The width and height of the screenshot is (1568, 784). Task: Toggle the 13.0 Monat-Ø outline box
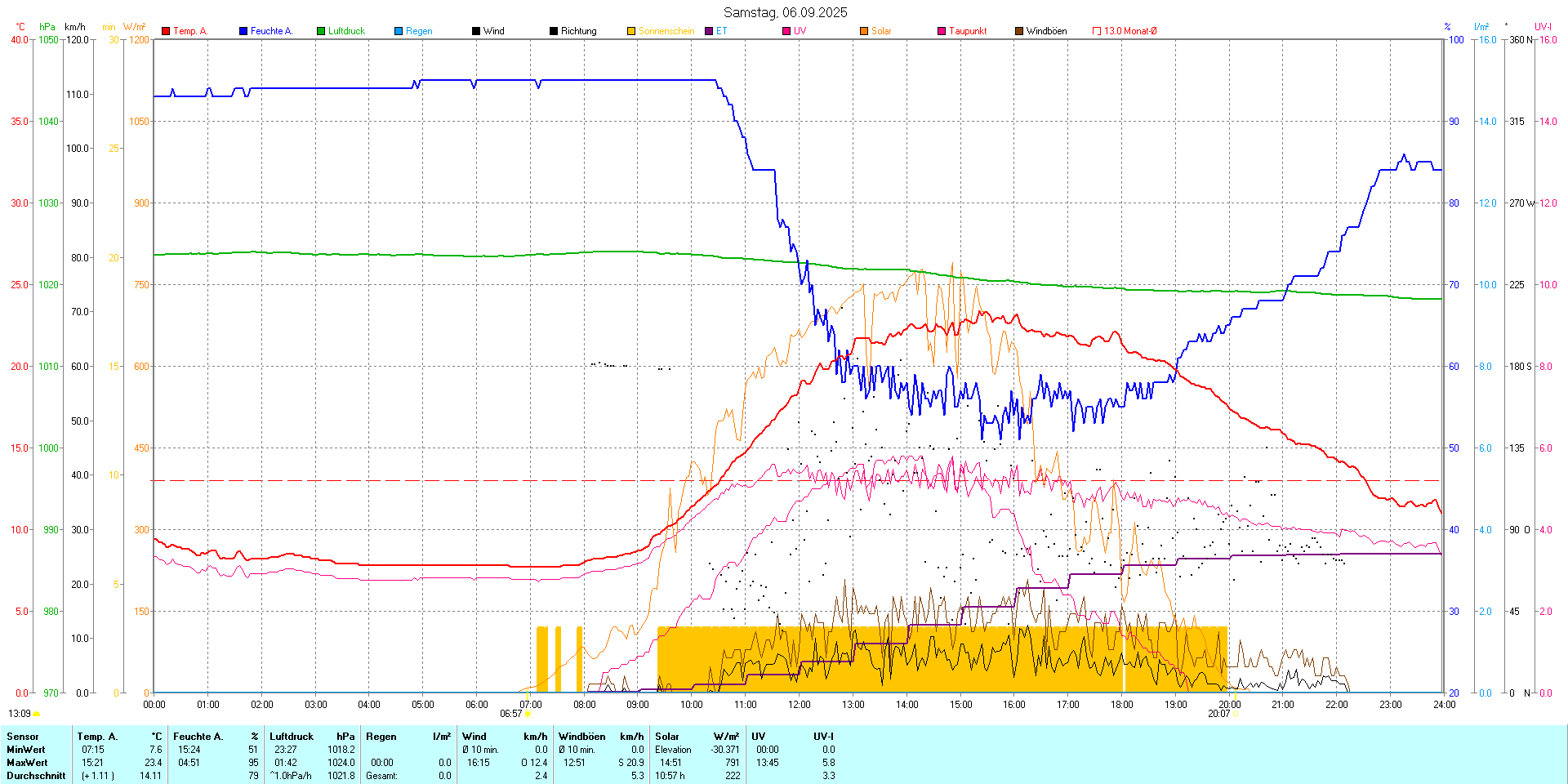[1097, 31]
